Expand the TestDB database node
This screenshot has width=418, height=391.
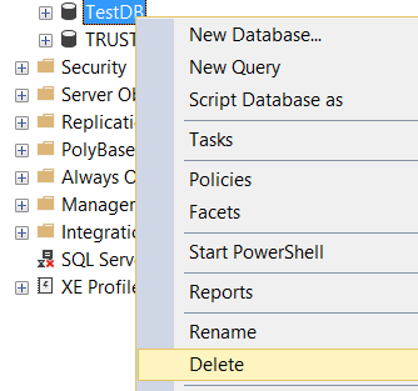coord(46,13)
